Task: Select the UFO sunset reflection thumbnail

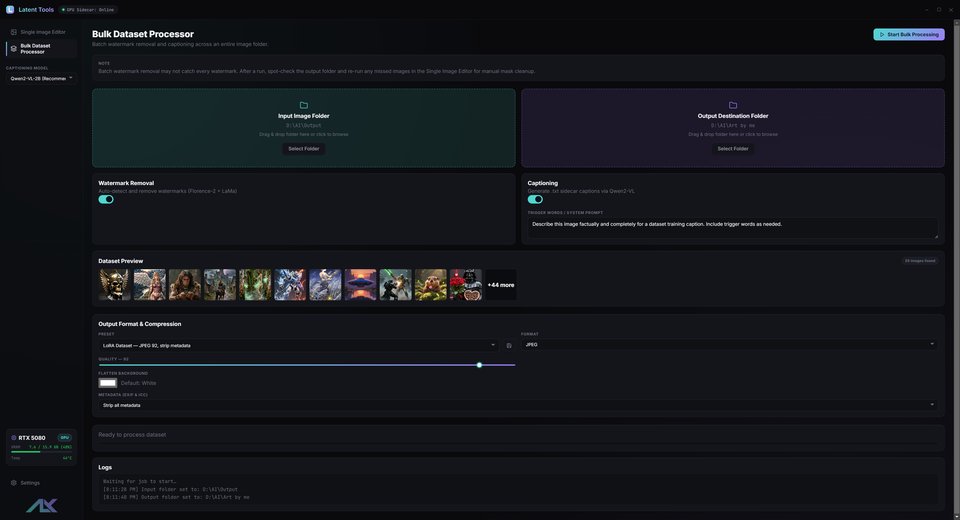Action: [361, 285]
